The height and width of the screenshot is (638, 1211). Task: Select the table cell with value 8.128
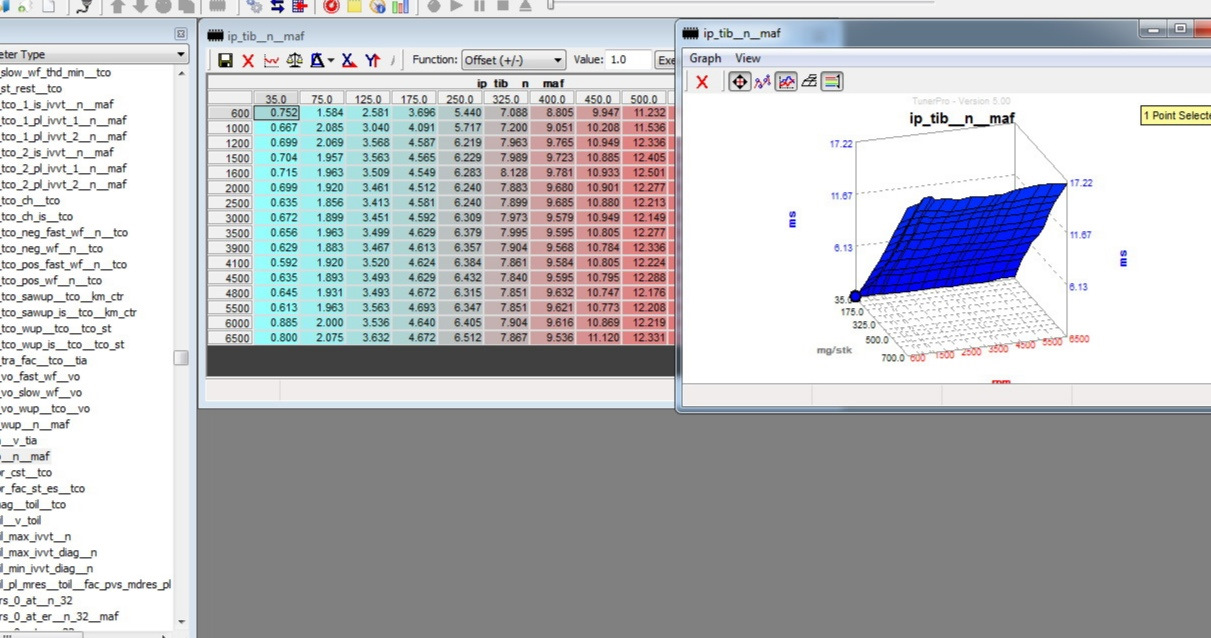(507, 173)
